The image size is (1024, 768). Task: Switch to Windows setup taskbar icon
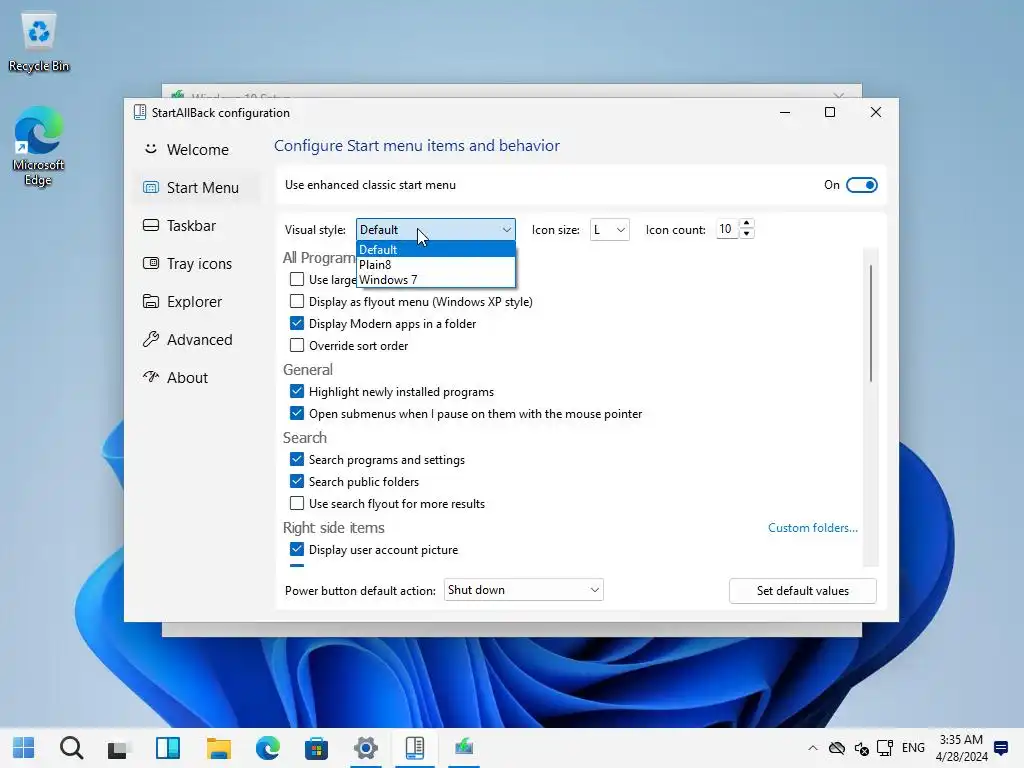pyautogui.click(x=464, y=748)
